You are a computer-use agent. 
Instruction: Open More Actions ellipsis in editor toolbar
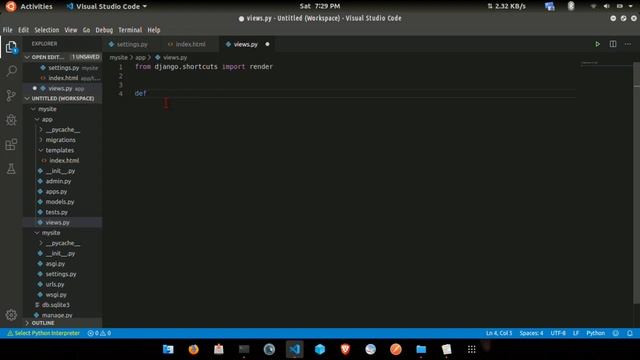(628, 44)
